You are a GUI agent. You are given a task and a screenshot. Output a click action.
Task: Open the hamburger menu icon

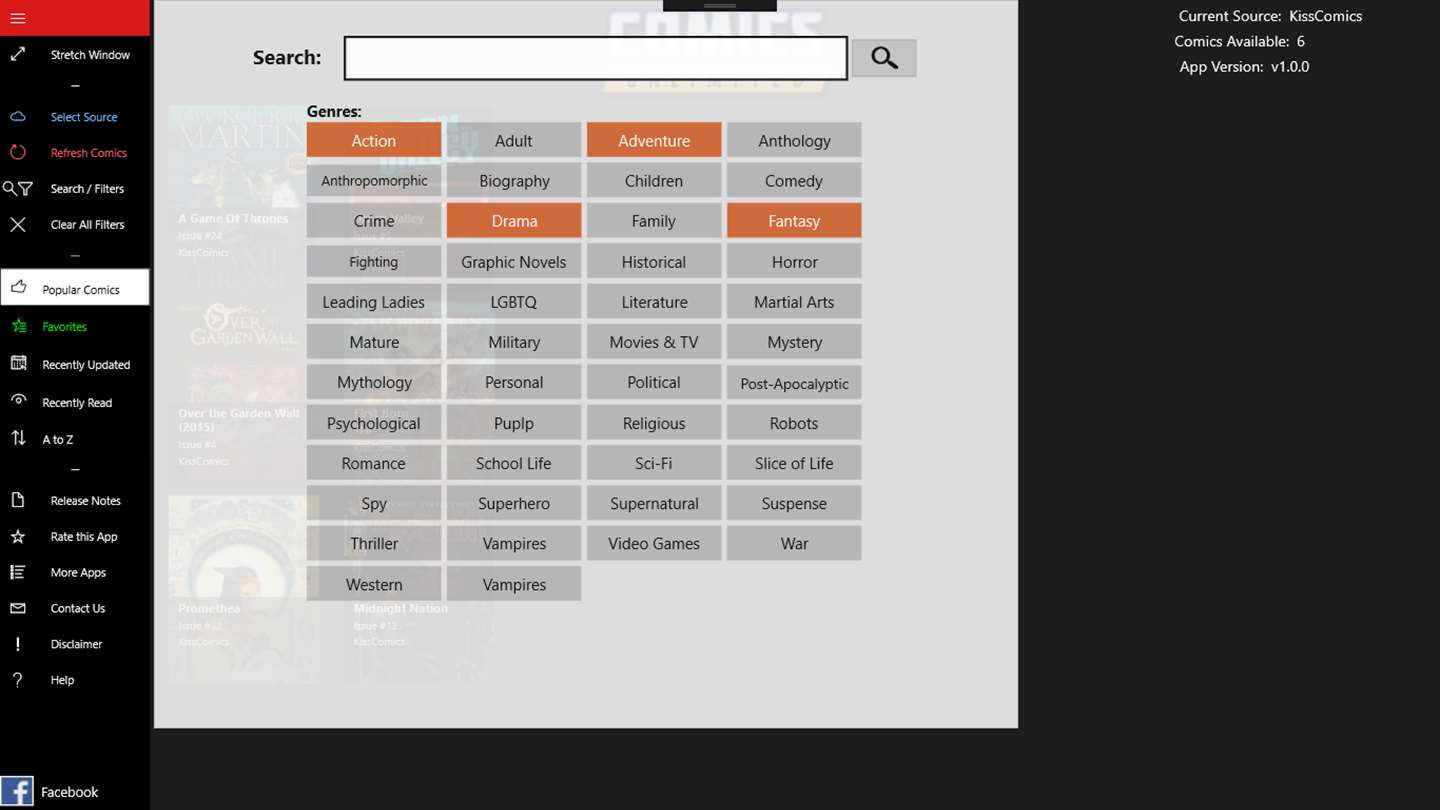click(x=18, y=18)
